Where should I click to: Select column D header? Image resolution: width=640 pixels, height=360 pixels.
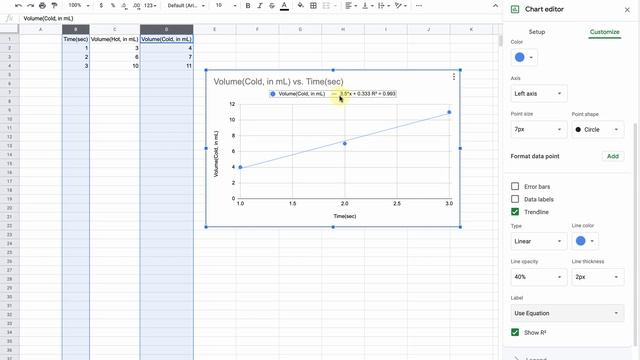coord(167,29)
